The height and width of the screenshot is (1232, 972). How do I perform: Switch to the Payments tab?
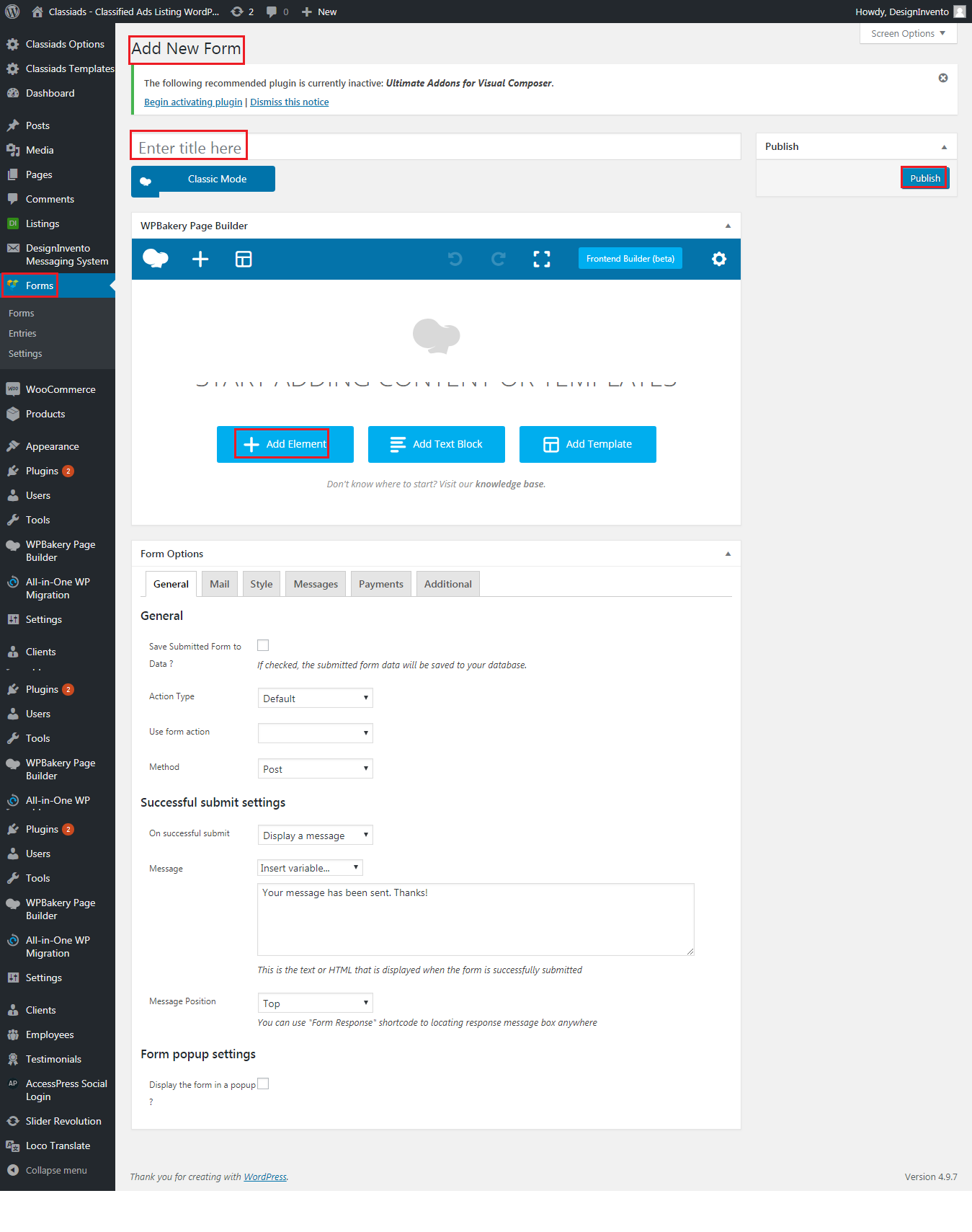click(x=381, y=584)
